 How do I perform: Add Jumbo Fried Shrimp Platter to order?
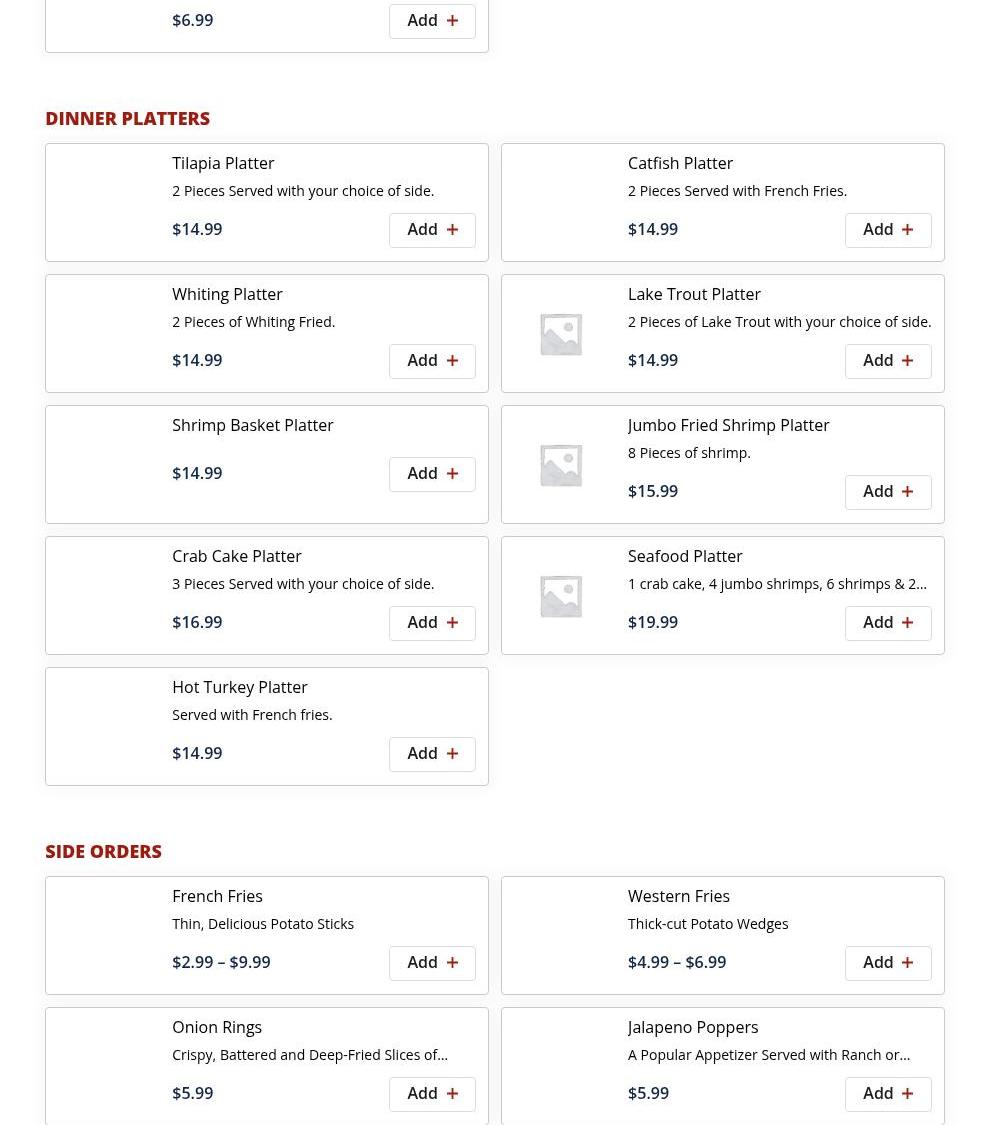pyautogui.click(x=887, y=492)
